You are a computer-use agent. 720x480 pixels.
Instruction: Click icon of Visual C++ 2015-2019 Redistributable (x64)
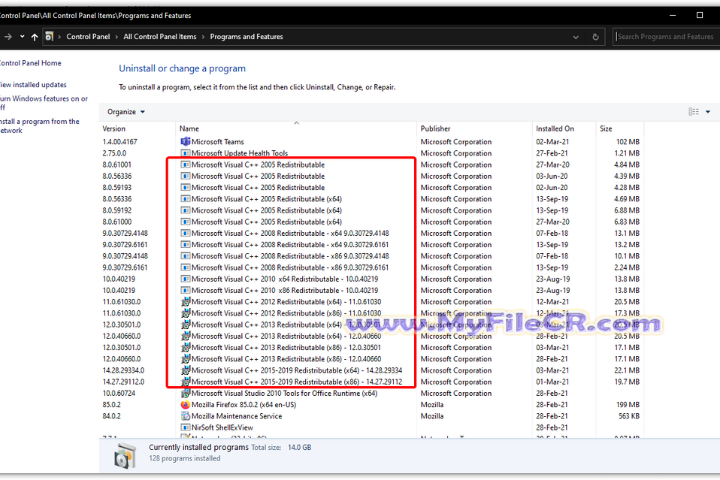pyautogui.click(x=185, y=370)
